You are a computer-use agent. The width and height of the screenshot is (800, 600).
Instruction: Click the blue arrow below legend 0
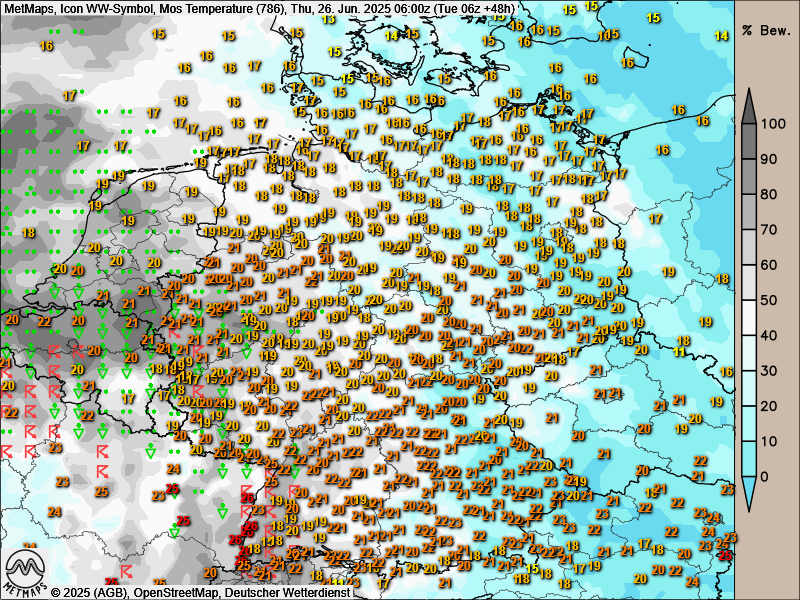748,489
